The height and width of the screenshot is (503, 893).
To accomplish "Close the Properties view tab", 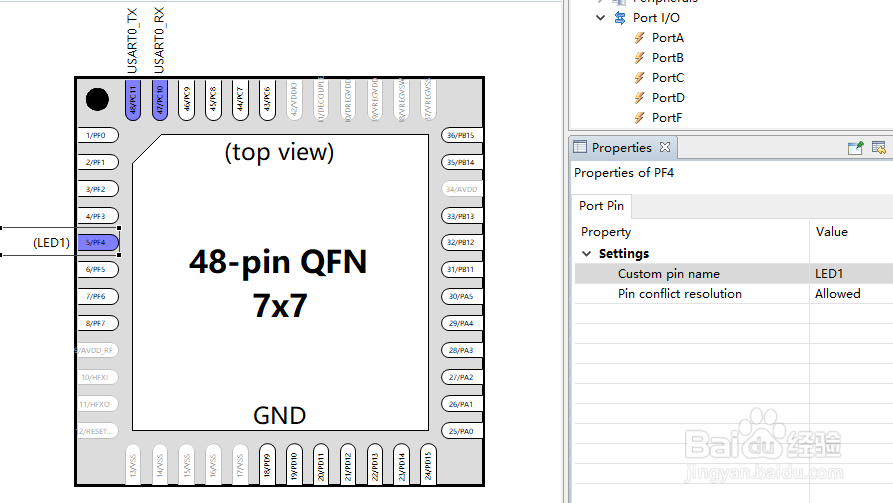I will pos(665,147).
